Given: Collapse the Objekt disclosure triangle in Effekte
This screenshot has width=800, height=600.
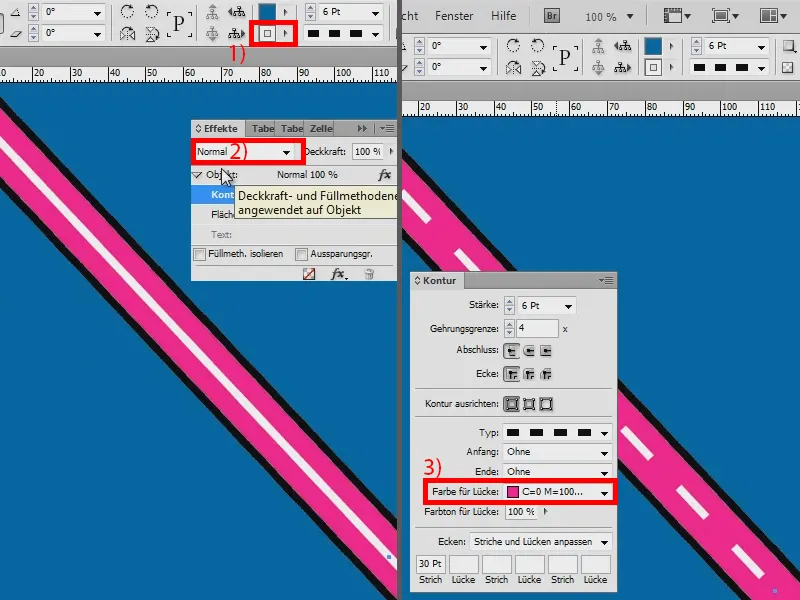Looking at the screenshot, I should click(197, 175).
